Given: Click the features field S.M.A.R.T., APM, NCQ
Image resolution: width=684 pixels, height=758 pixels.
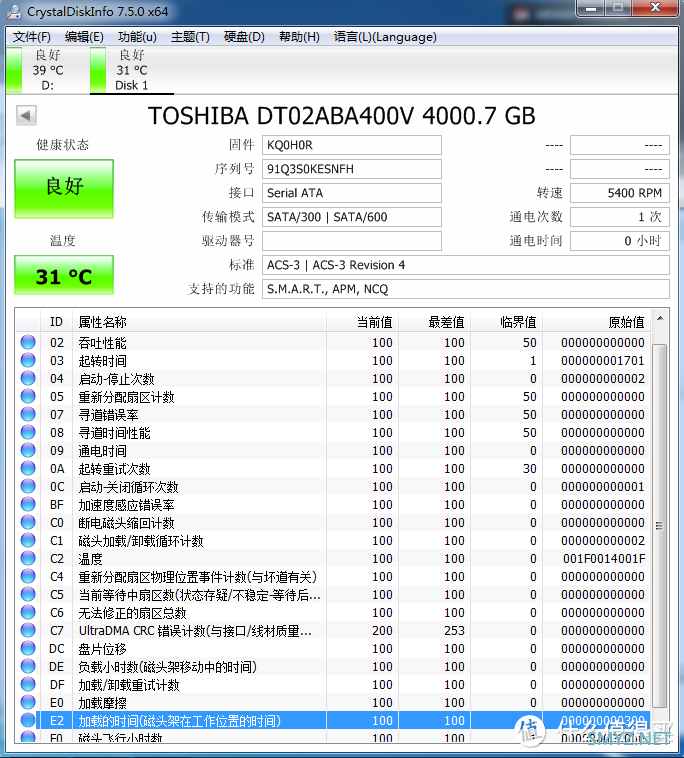Looking at the screenshot, I should (466, 289).
